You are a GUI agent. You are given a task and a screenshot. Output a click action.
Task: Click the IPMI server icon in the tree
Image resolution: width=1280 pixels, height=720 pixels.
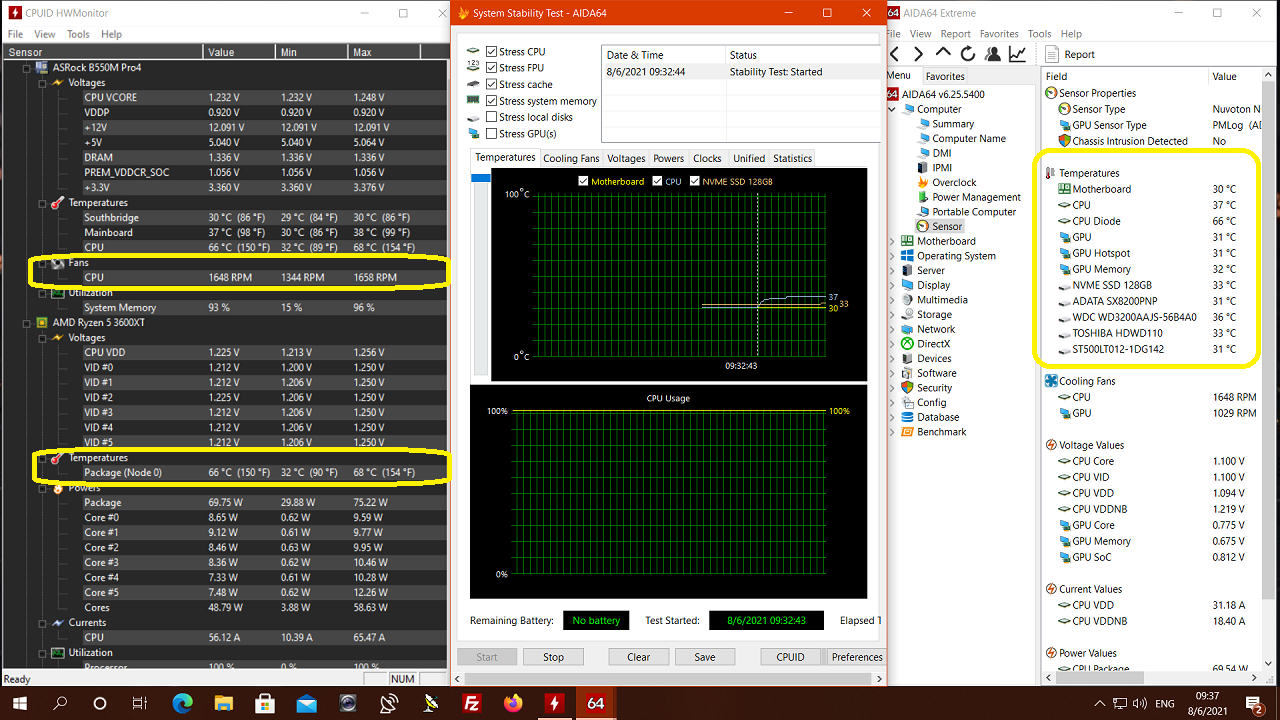(923, 168)
